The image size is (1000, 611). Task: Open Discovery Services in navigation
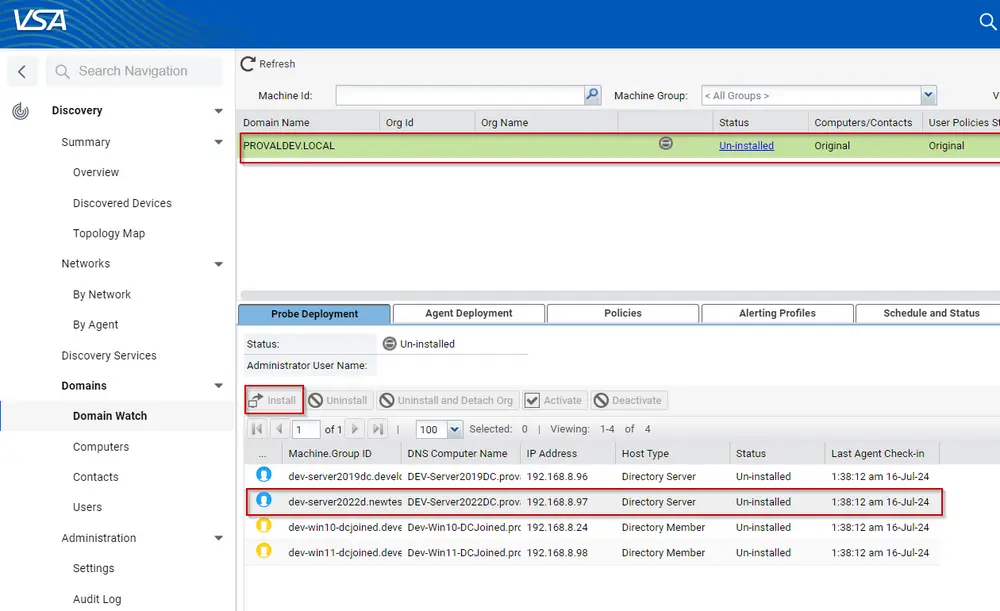coord(108,355)
